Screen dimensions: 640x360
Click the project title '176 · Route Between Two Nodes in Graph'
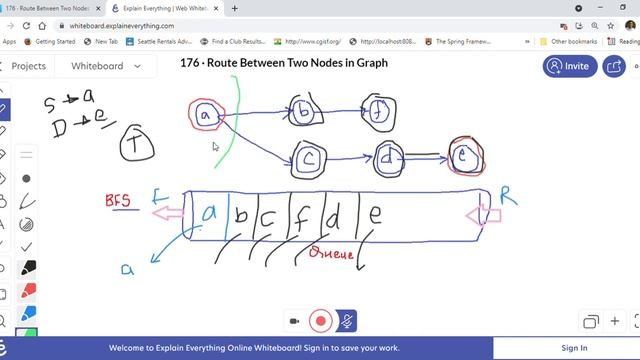click(x=284, y=63)
